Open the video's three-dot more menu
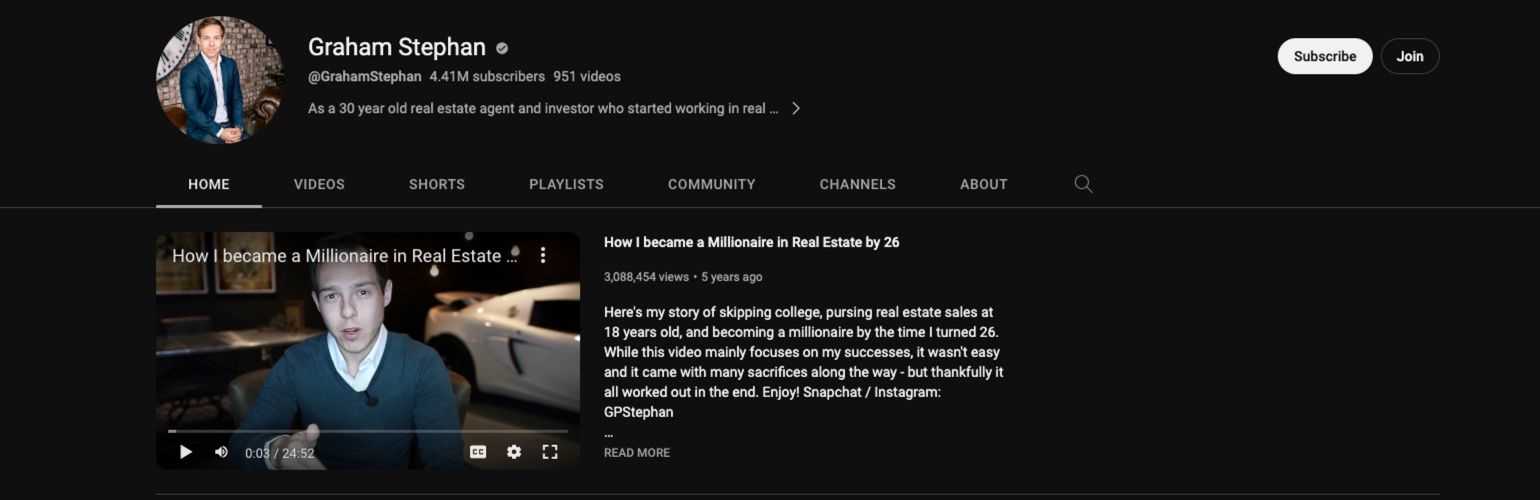Image resolution: width=1540 pixels, height=500 pixels. (x=543, y=255)
